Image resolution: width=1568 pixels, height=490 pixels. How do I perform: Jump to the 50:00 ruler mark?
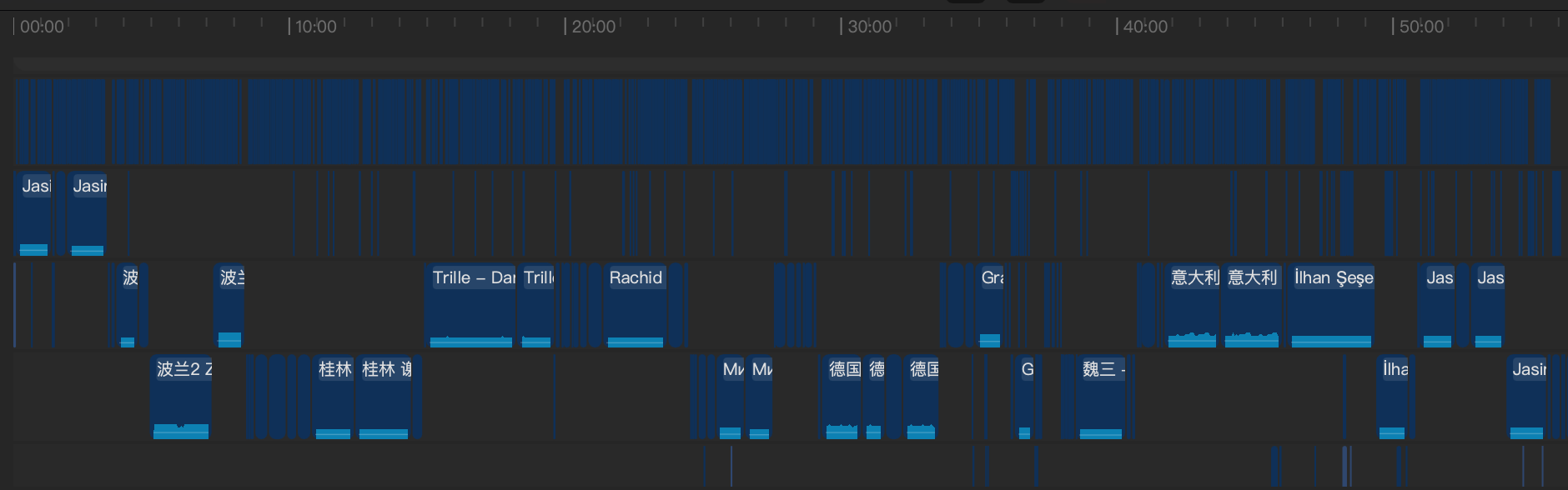(1420, 27)
